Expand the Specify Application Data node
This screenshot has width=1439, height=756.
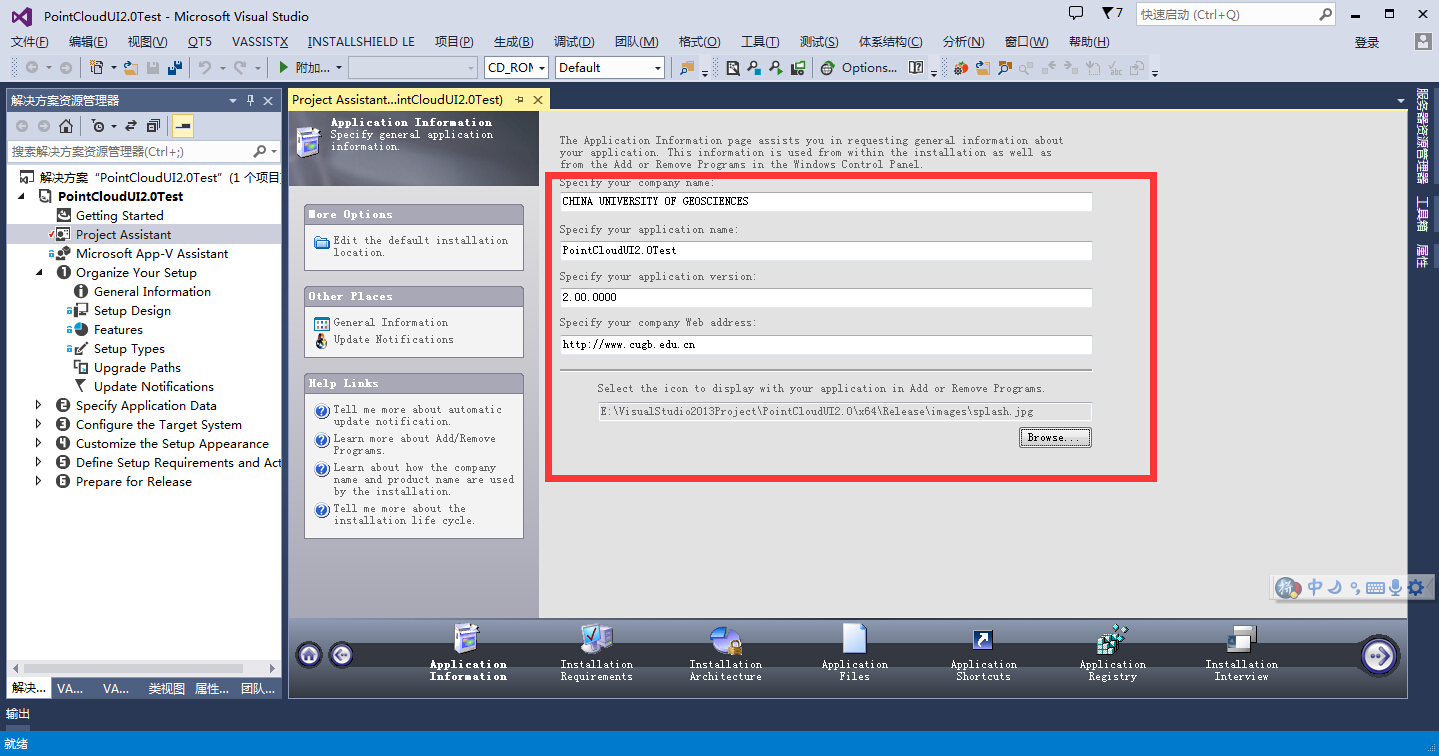(x=39, y=405)
